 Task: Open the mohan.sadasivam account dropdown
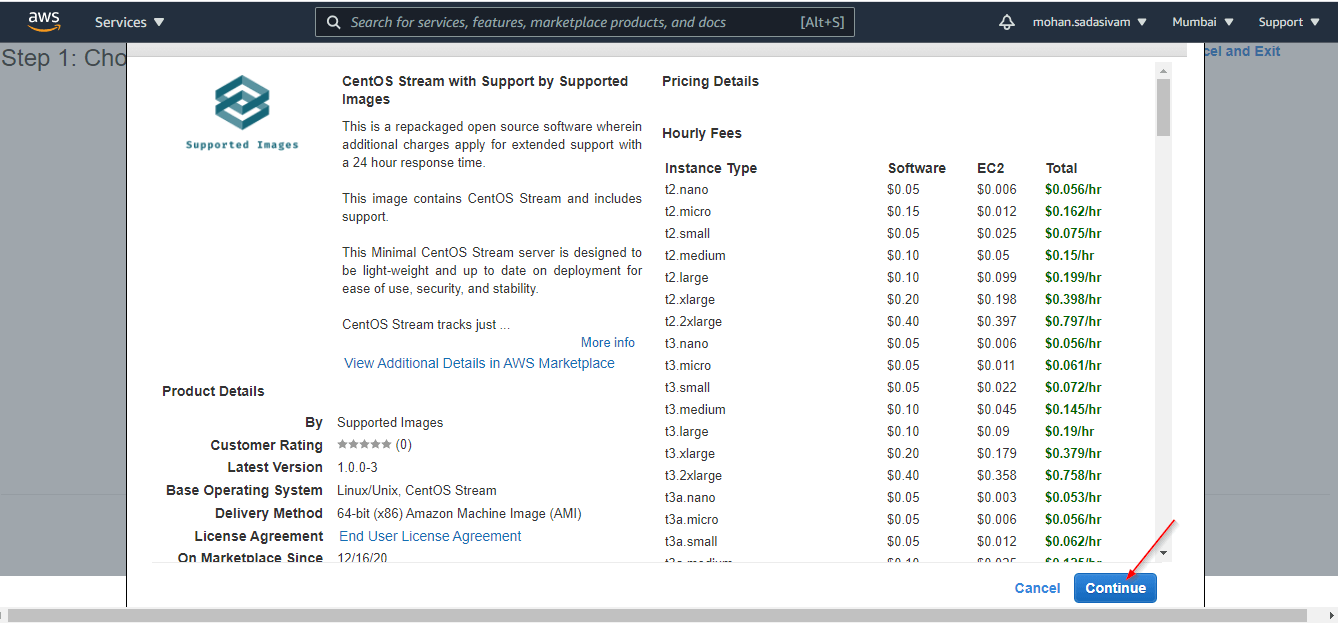tap(1089, 22)
